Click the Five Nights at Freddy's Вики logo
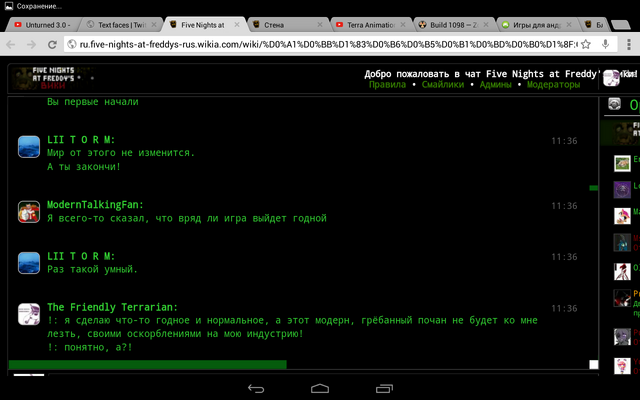The image size is (640, 400). click(53, 78)
